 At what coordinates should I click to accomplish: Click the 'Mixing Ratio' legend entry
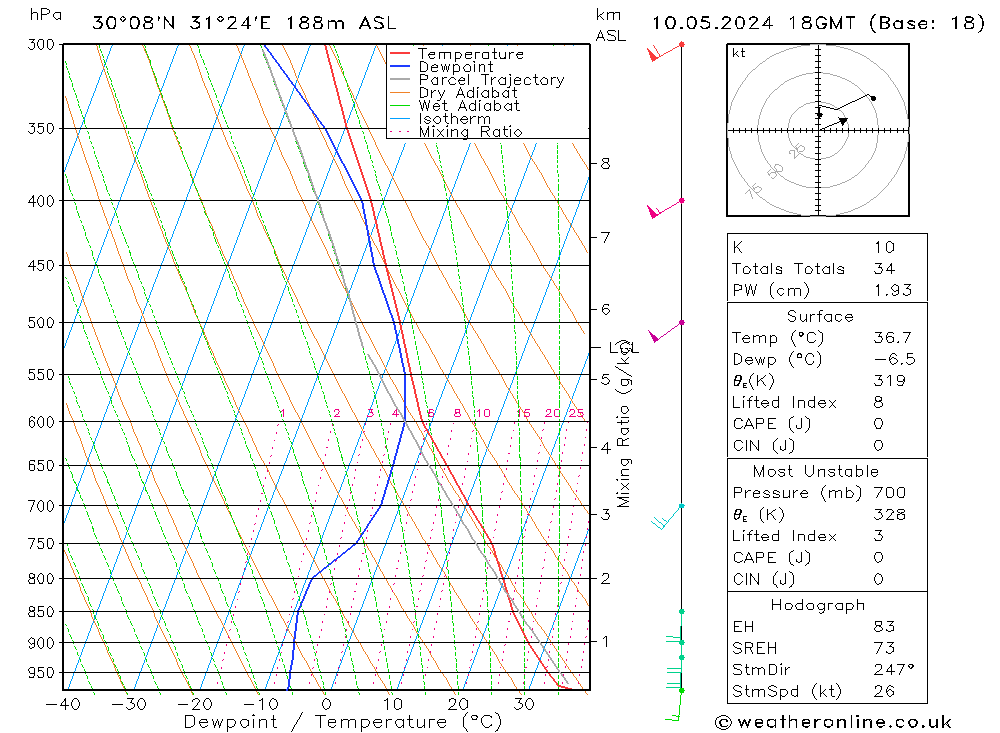tap(456, 131)
